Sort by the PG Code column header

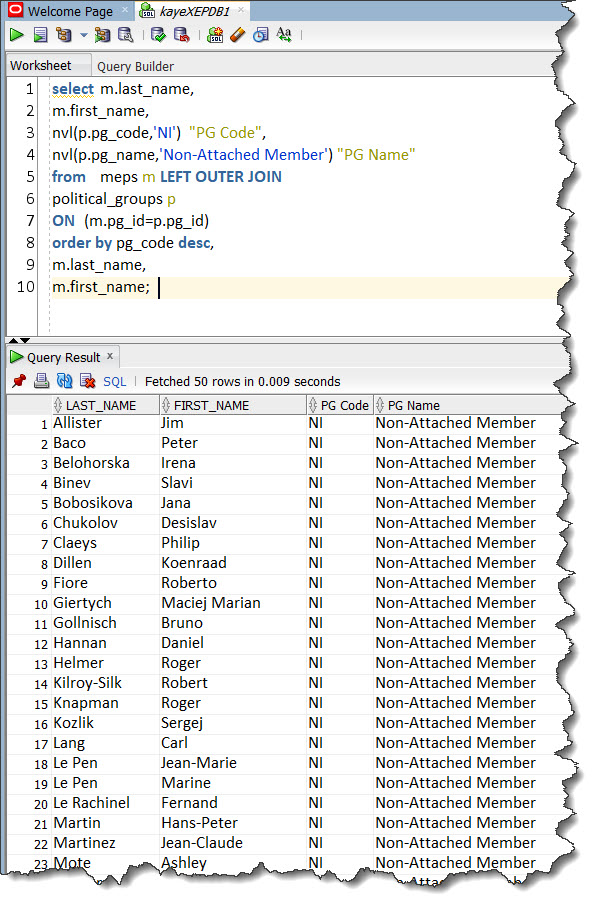point(344,405)
